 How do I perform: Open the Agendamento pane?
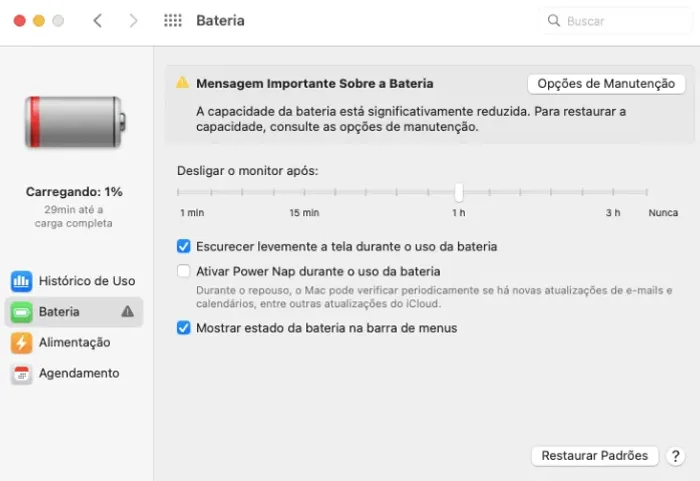tap(74, 373)
